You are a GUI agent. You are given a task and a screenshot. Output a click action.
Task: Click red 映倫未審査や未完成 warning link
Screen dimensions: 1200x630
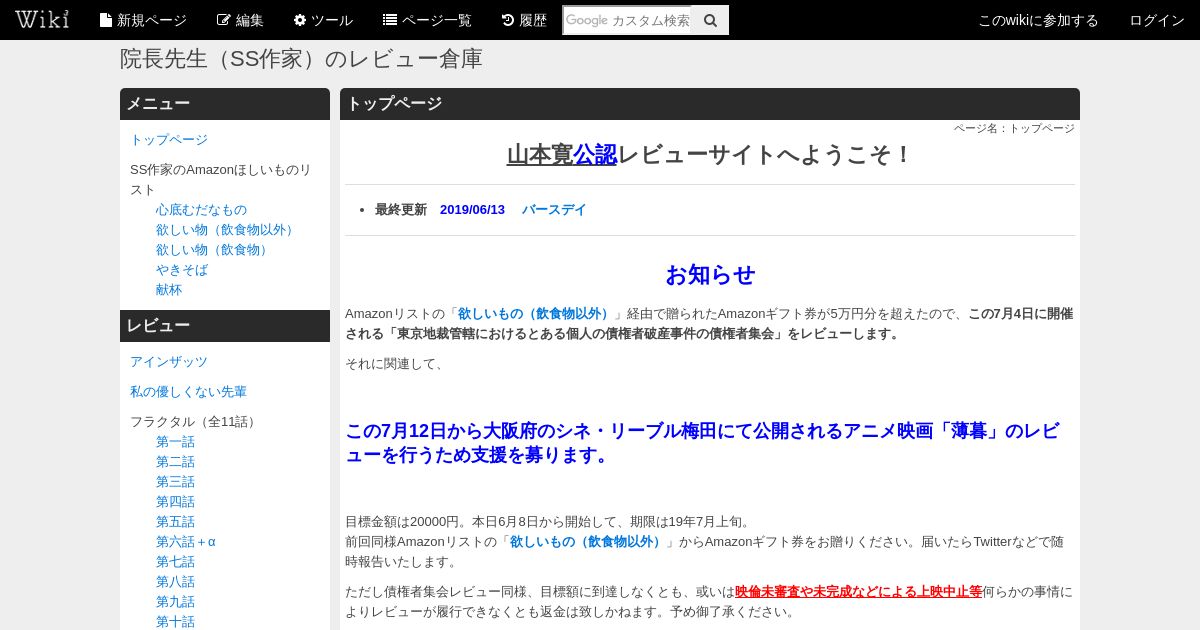tap(858, 592)
